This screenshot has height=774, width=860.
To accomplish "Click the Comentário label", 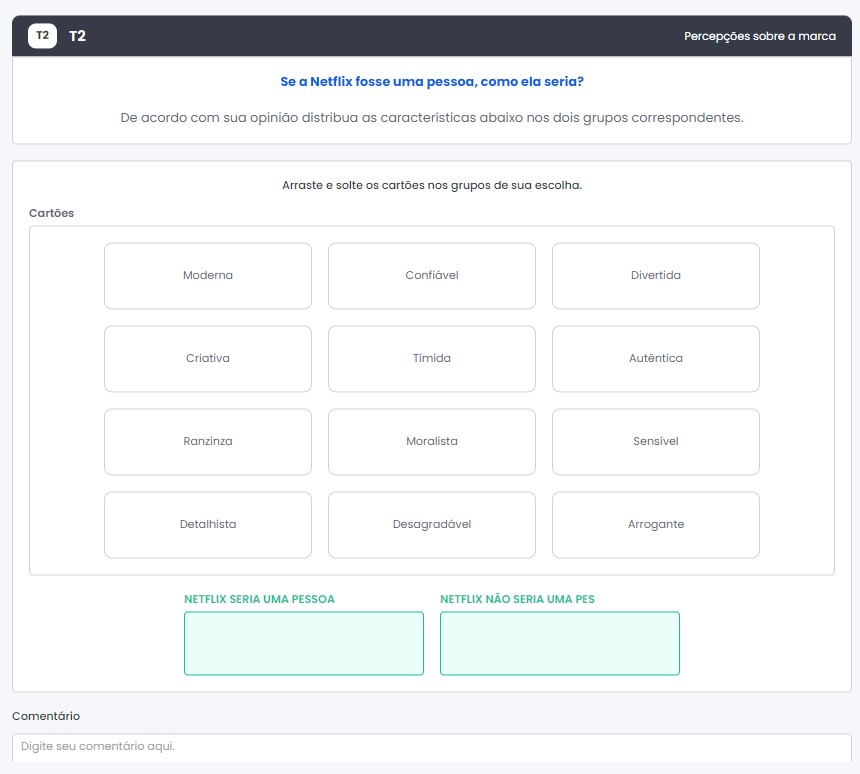I will coord(46,716).
